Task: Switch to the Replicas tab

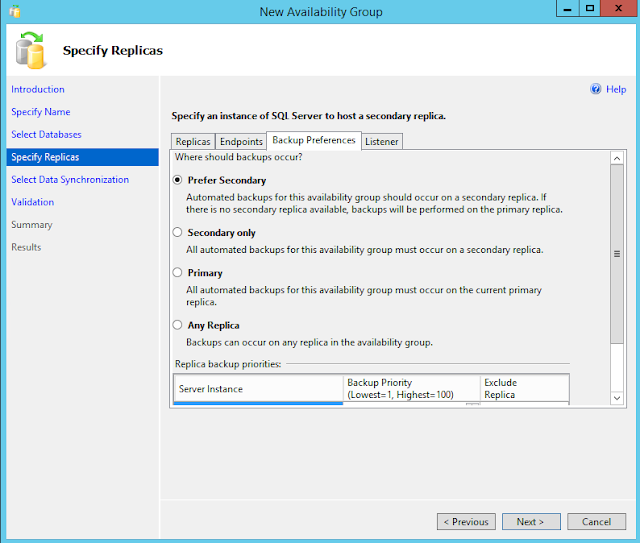Action: click(x=193, y=142)
